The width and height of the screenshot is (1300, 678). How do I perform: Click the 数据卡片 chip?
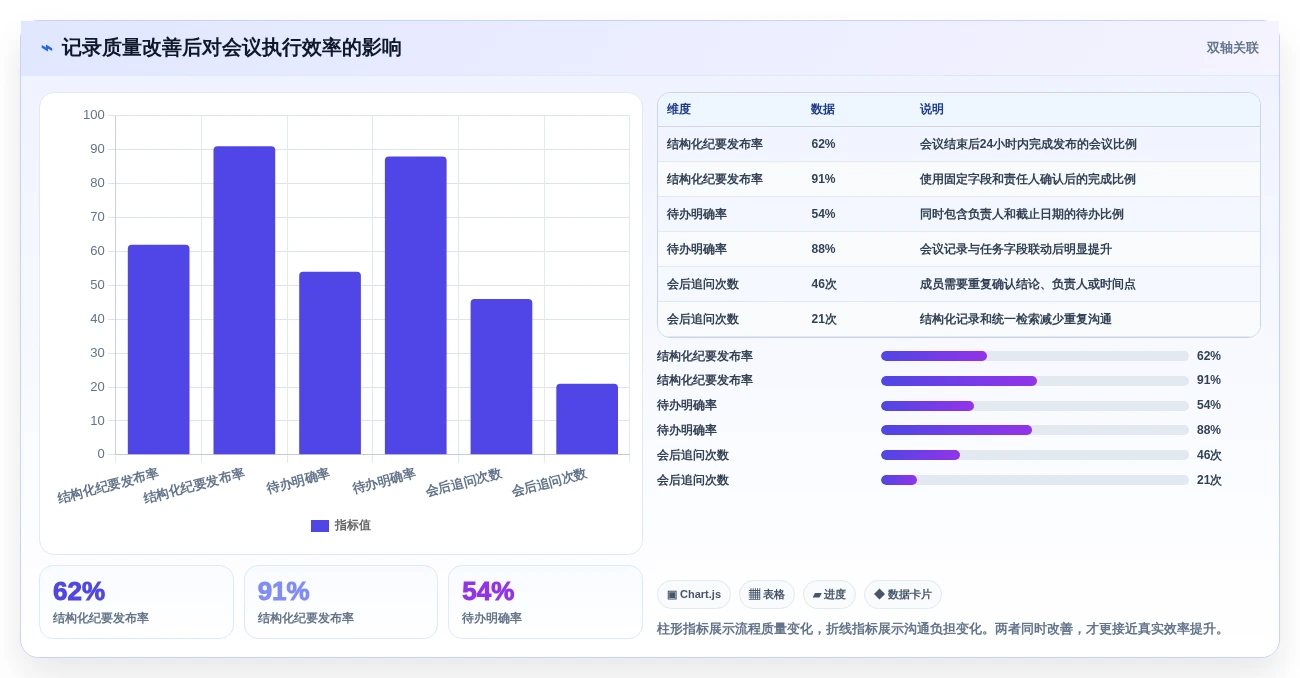903,594
